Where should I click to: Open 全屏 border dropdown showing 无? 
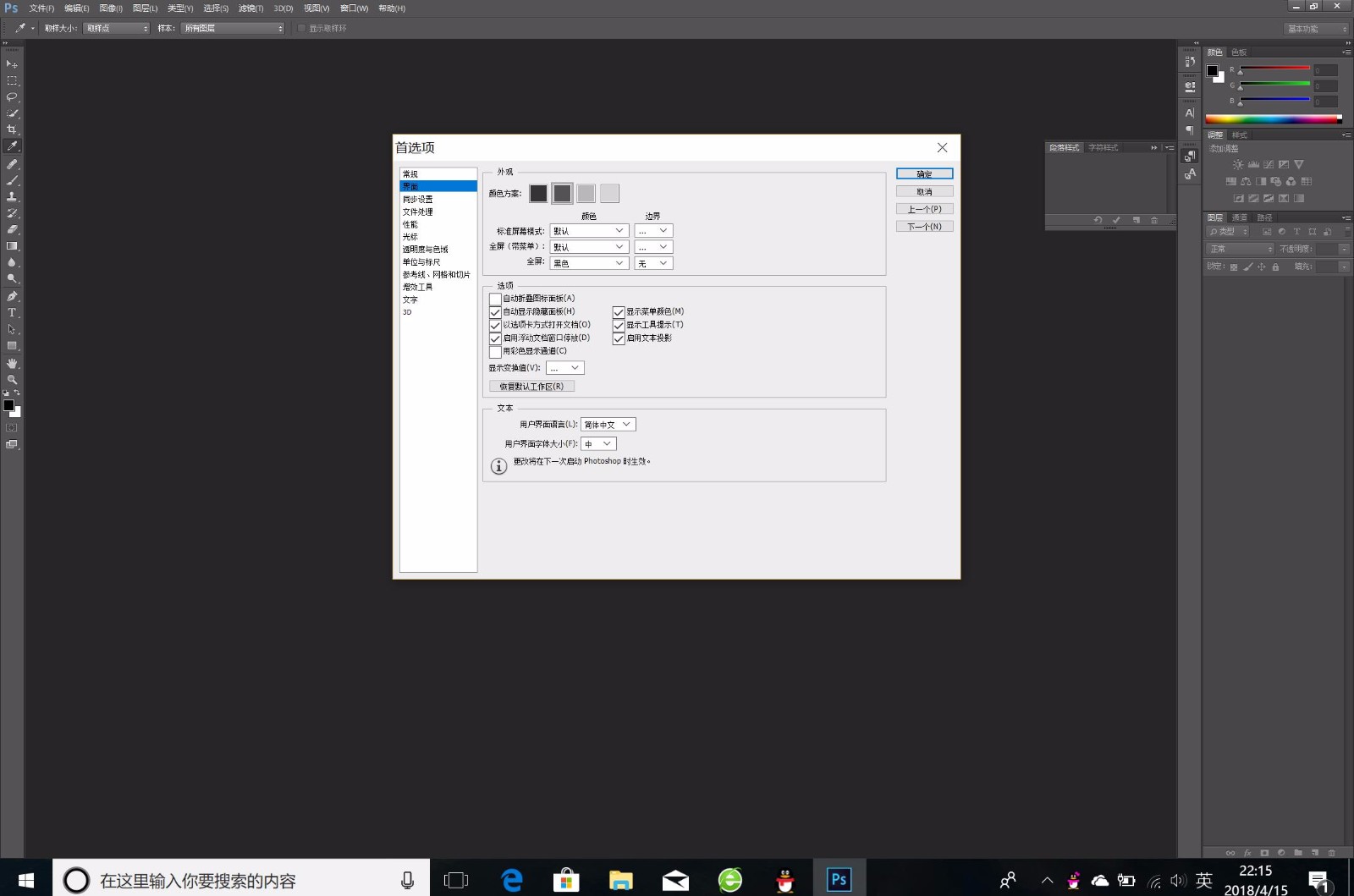[653, 263]
